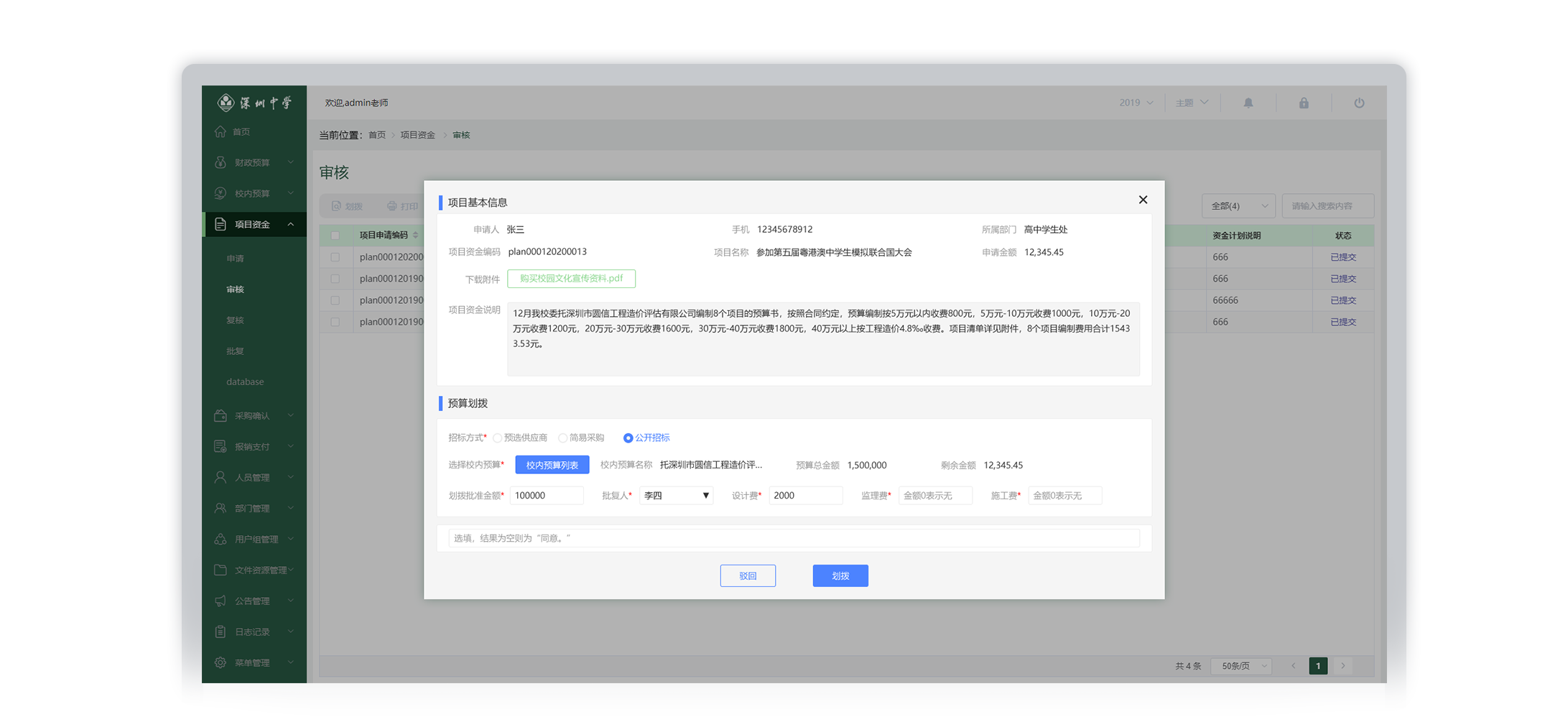Collapse the 项目资金 sidebar menu

point(254,224)
